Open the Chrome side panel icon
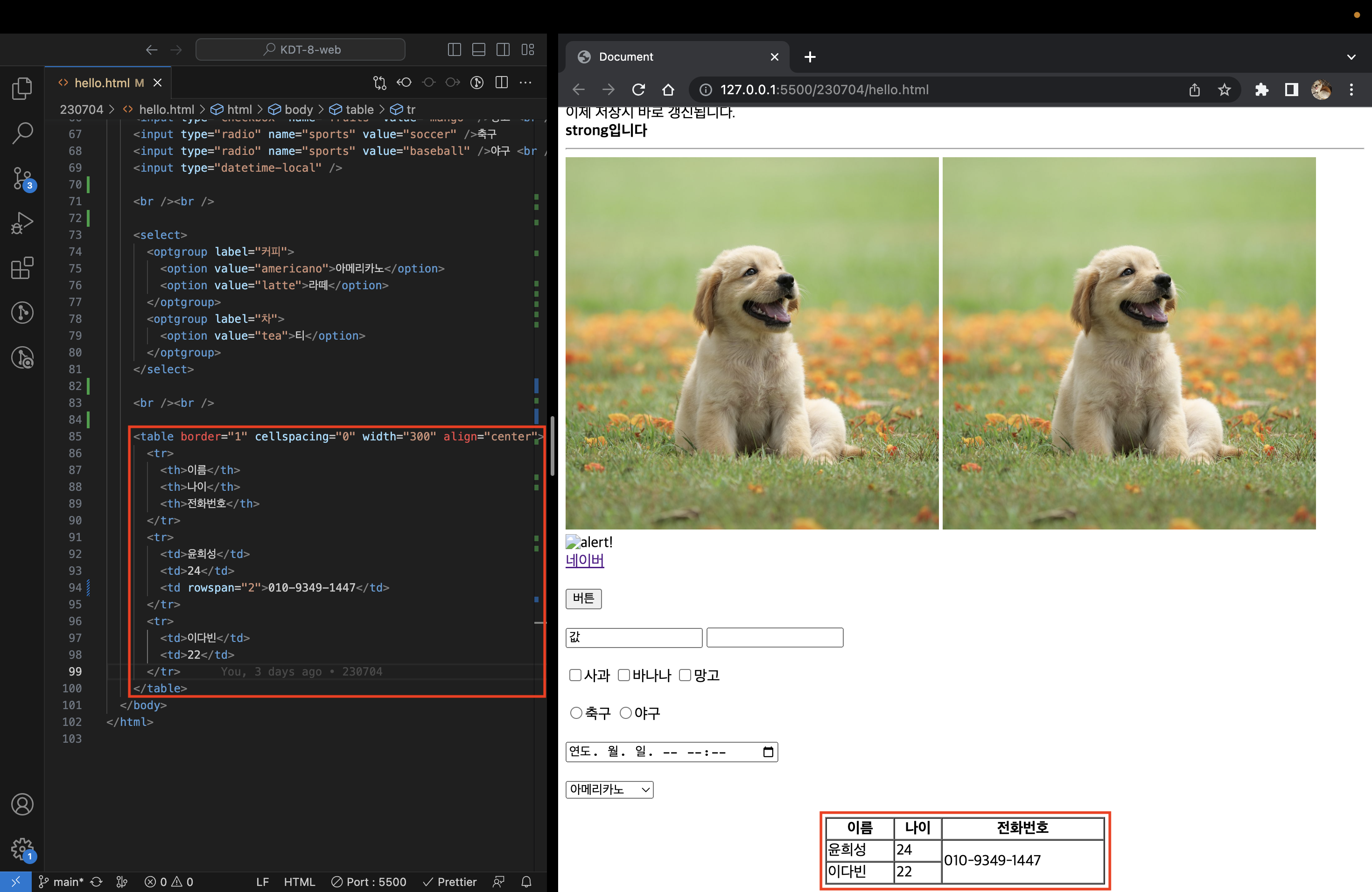The width and height of the screenshot is (1372, 892). click(1291, 89)
